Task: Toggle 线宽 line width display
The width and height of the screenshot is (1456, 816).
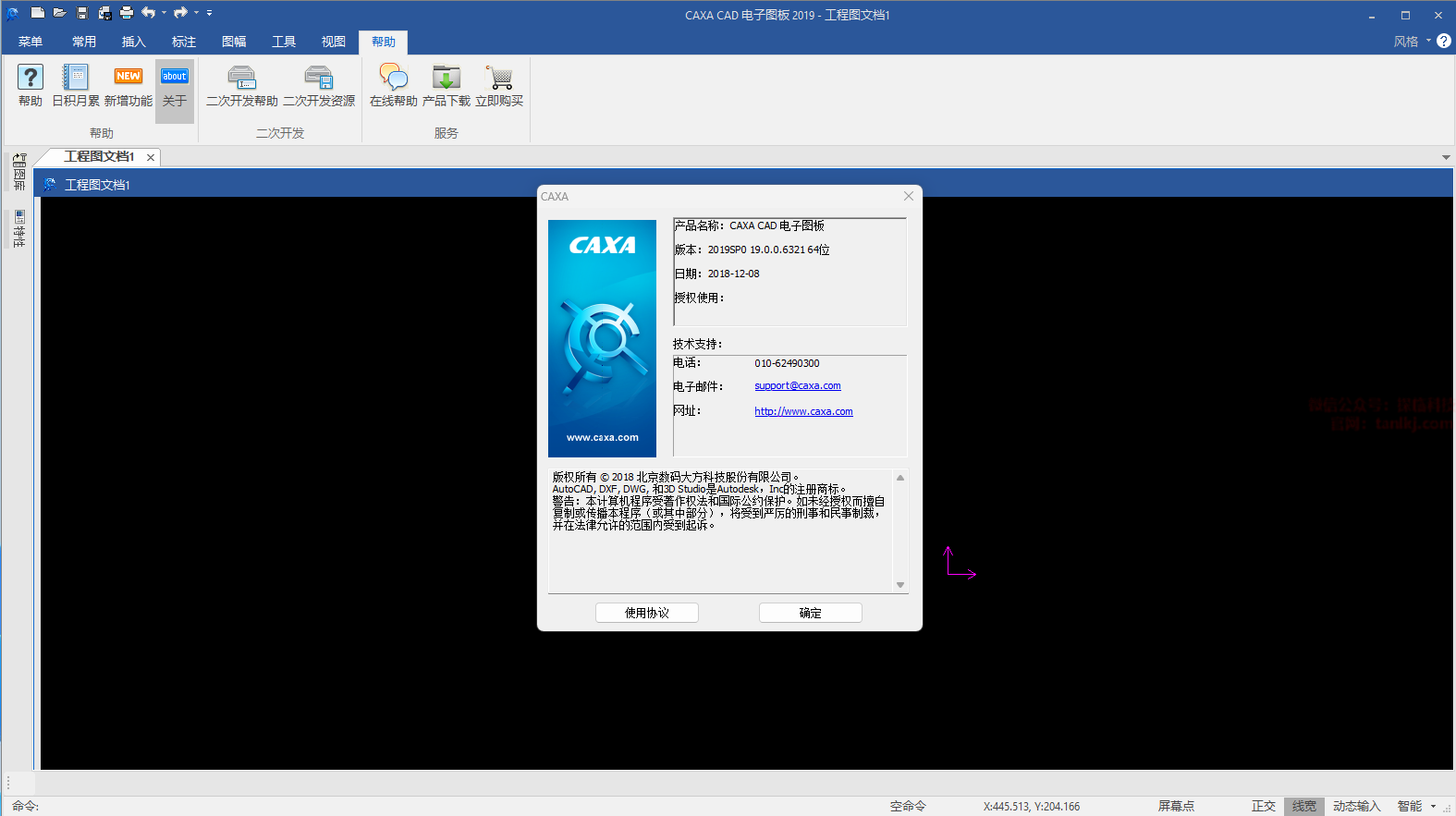Action: pos(1303,806)
